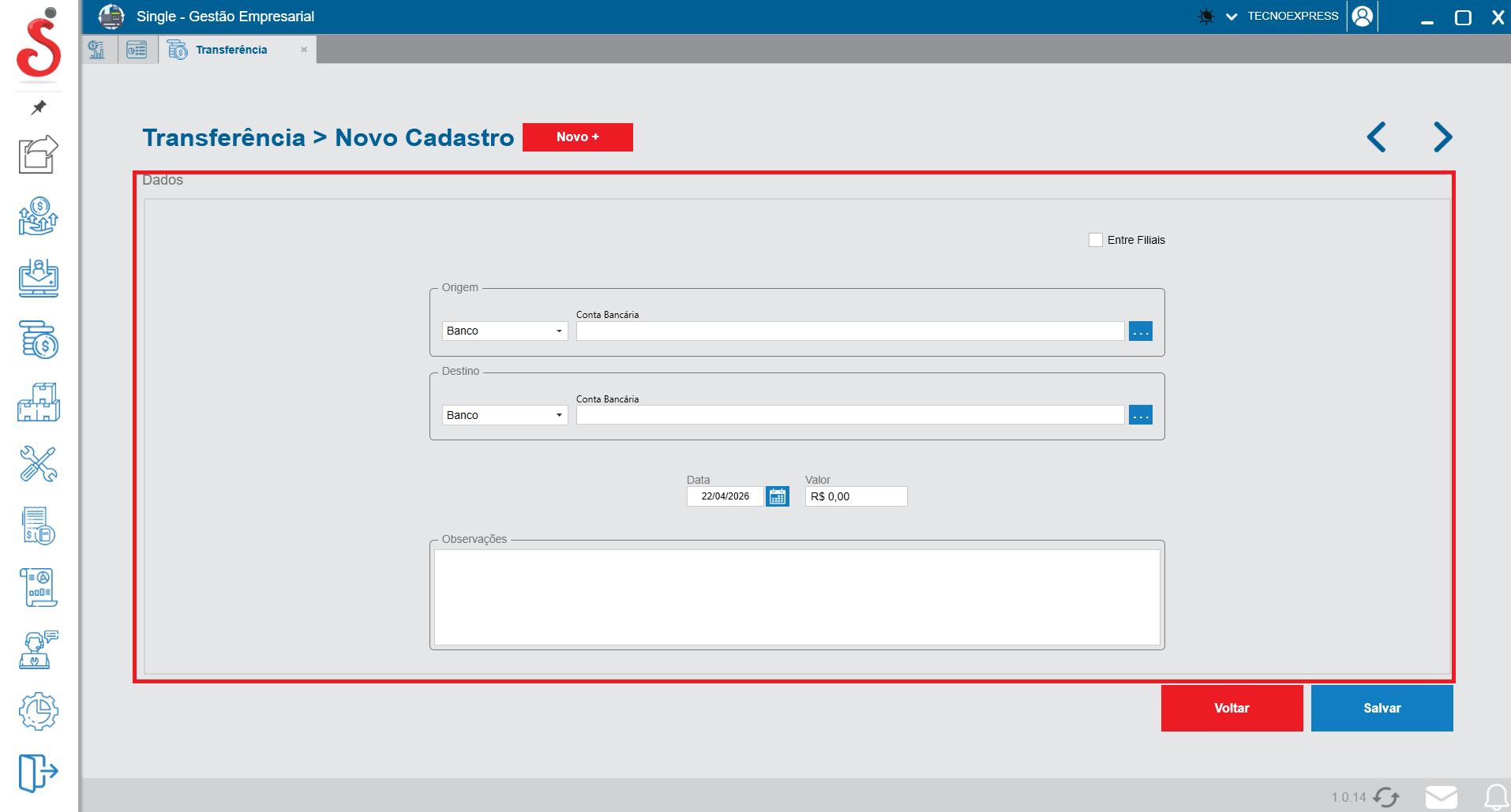Screen dimensions: 1511x812
Task: Expand the Destino Banco dropdown
Action: [504, 415]
